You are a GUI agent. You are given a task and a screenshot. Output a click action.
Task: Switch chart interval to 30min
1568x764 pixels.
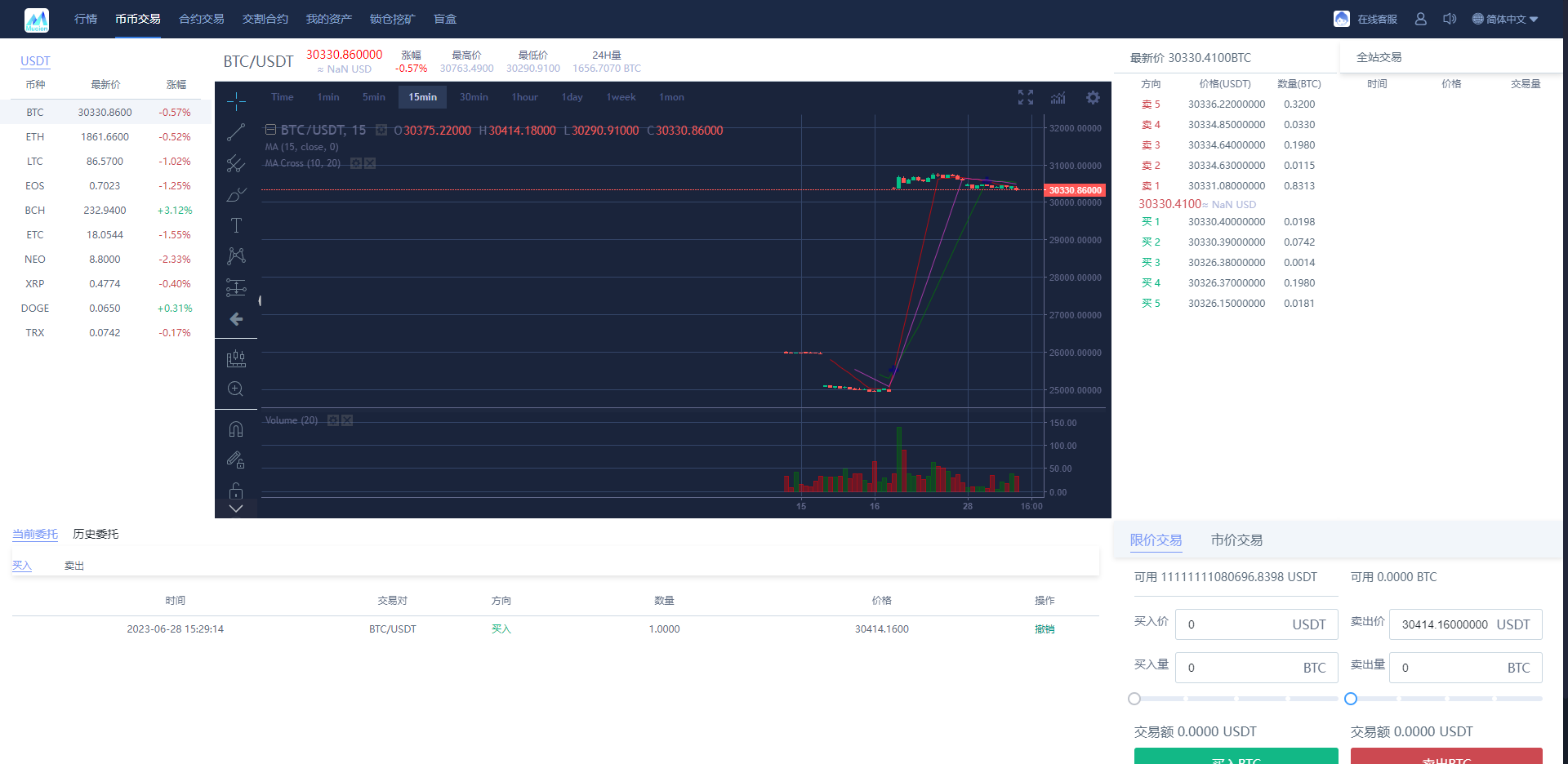(x=474, y=97)
